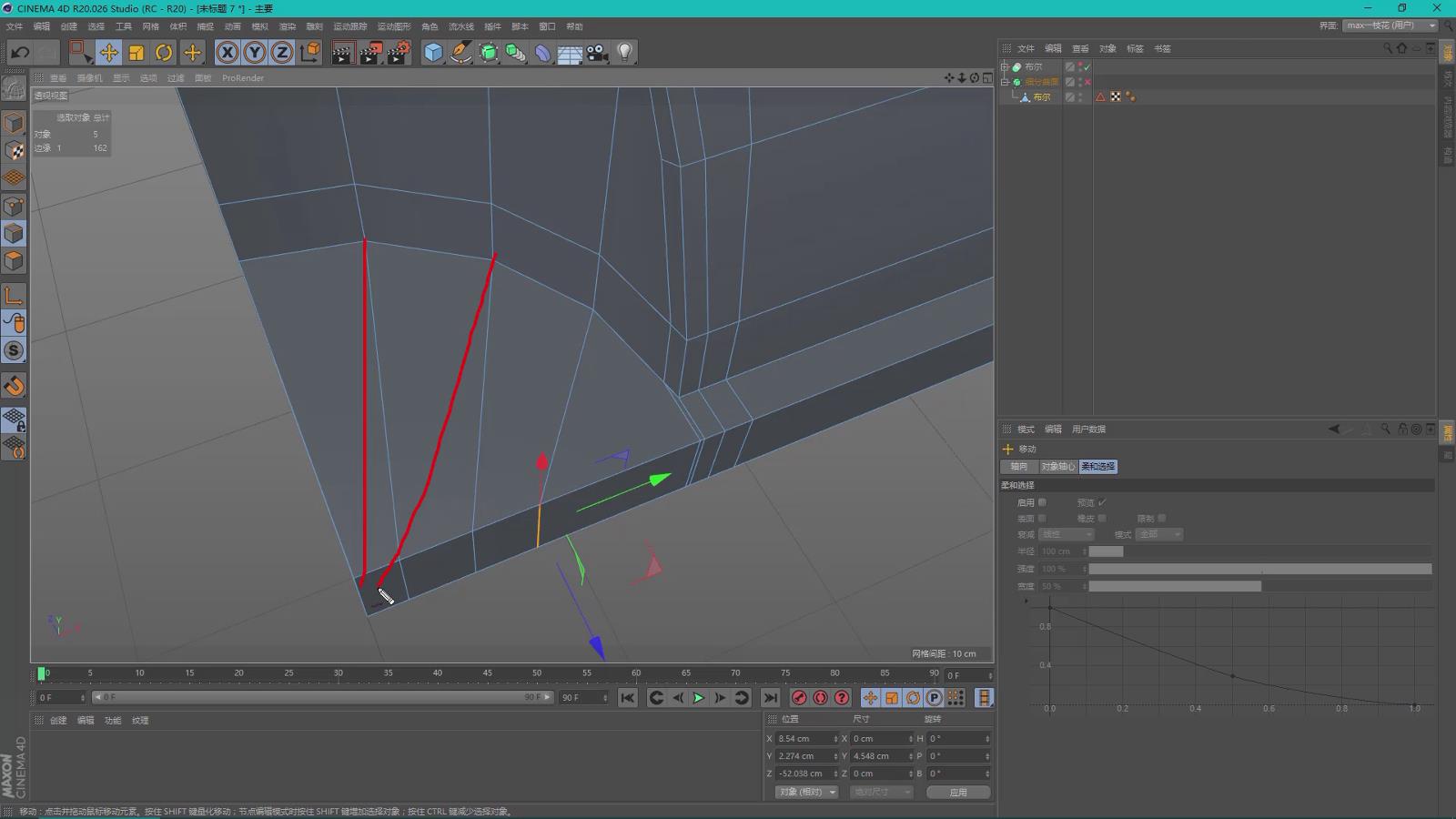The width and height of the screenshot is (1456, 819).
Task: Open material manager 创建 menu
Action: [x=58, y=721]
